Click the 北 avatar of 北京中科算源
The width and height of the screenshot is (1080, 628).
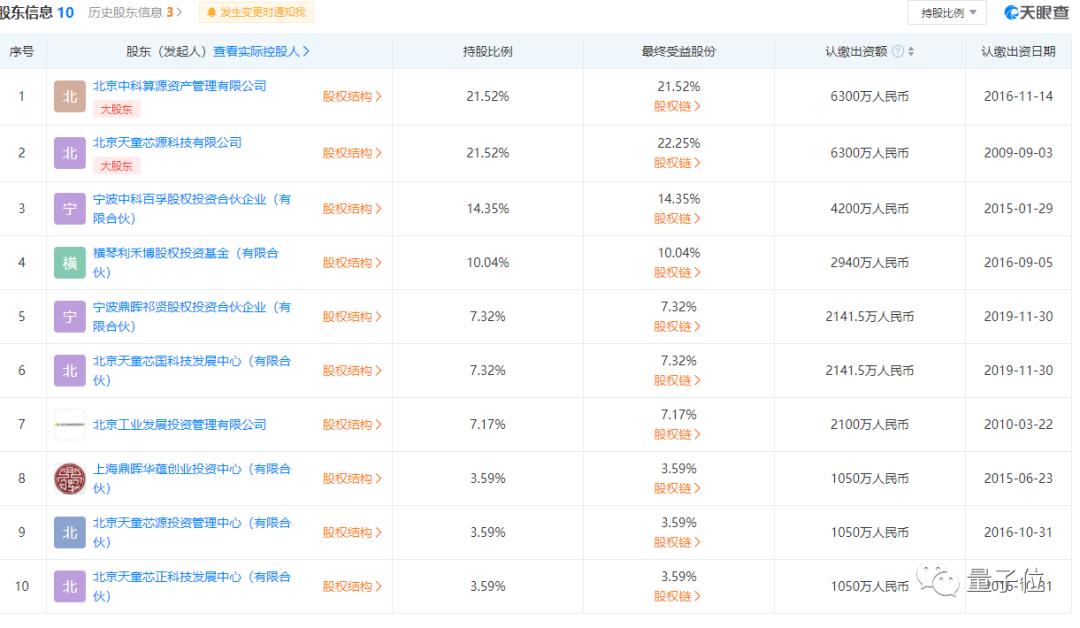[69, 97]
